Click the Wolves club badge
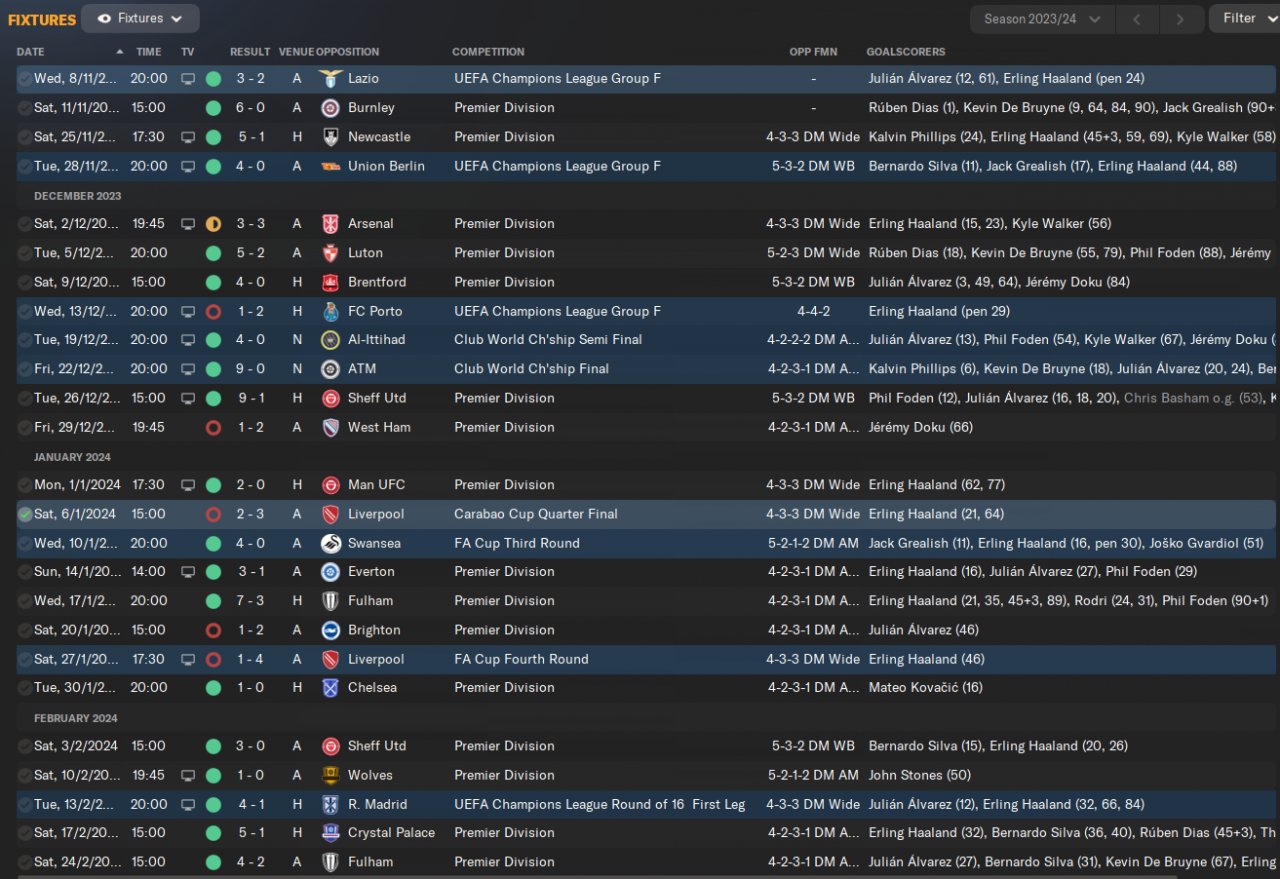The image size is (1280, 879). [330, 775]
